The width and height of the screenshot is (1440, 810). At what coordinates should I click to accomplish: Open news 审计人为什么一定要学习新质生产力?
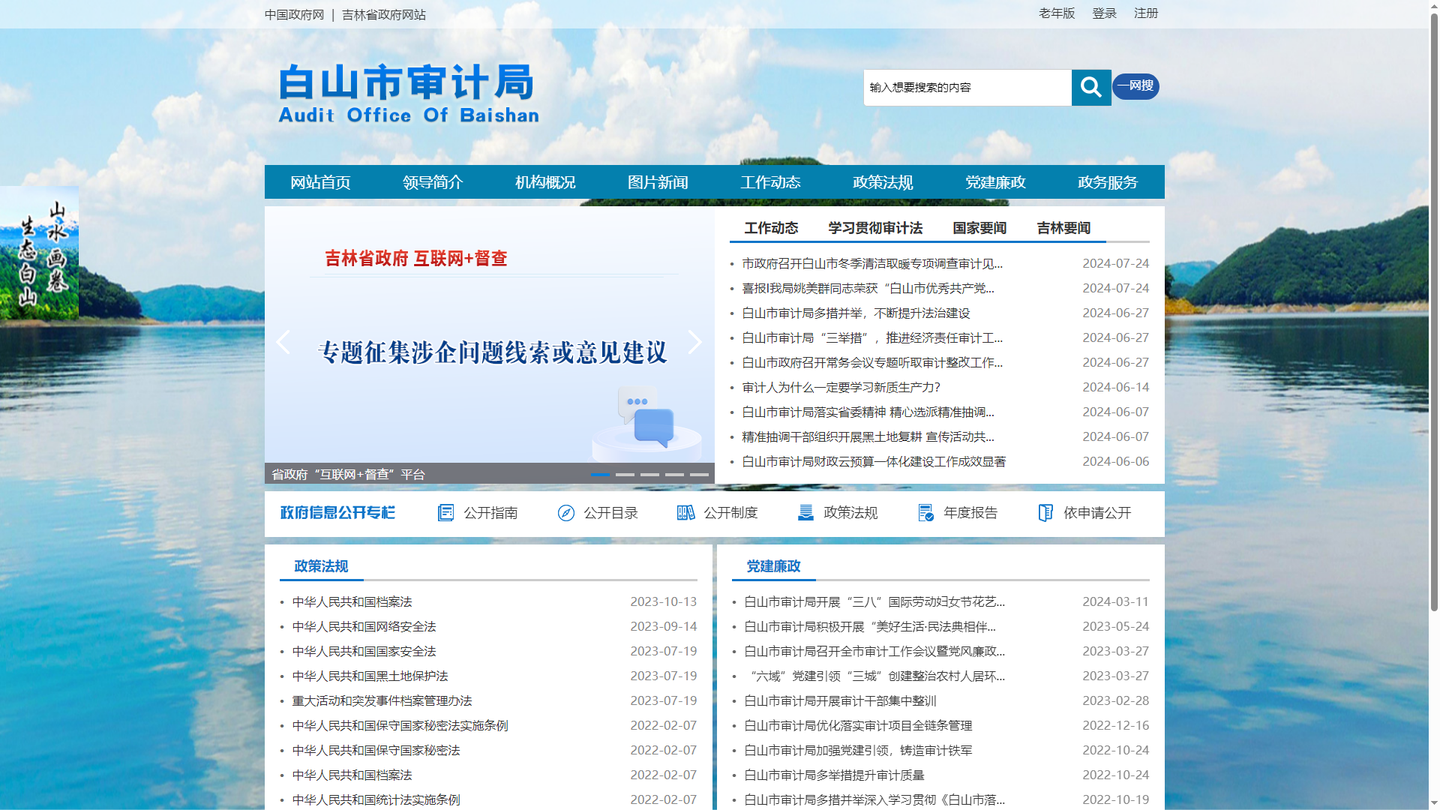pos(841,387)
